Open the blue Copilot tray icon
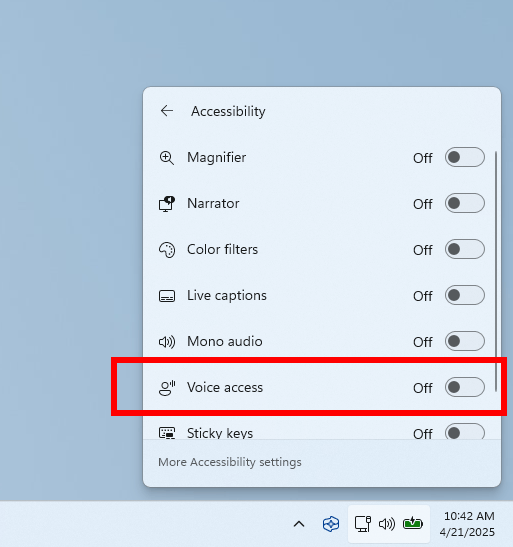This screenshot has height=547, width=513. tap(331, 524)
